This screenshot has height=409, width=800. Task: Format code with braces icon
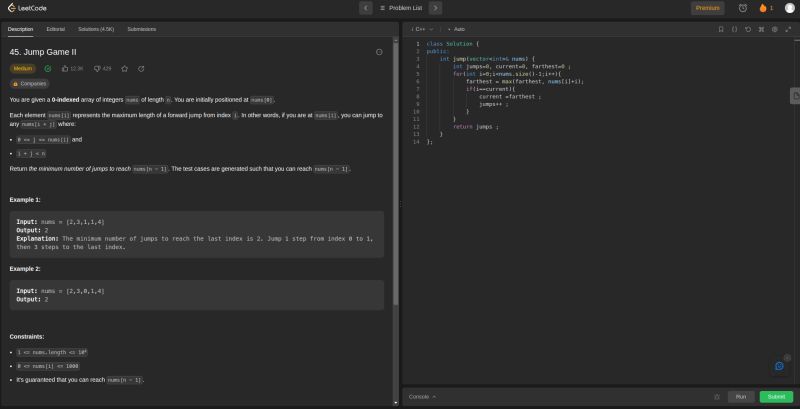tap(734, 29)
